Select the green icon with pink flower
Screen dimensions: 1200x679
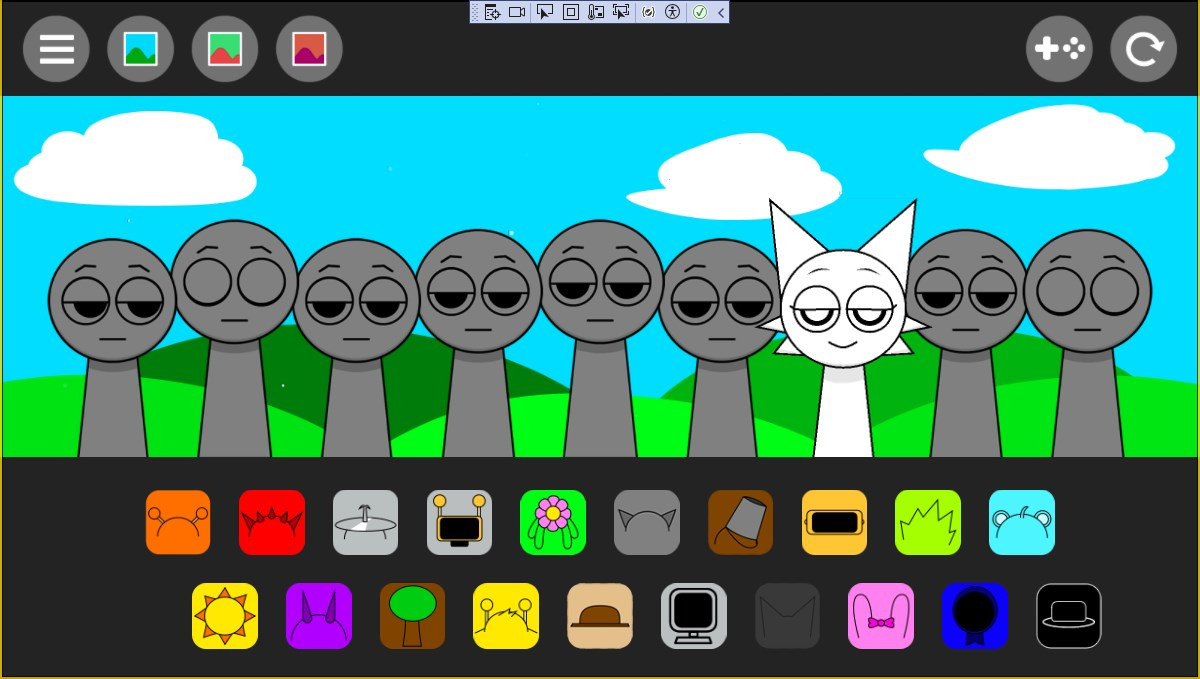point(553,522)
